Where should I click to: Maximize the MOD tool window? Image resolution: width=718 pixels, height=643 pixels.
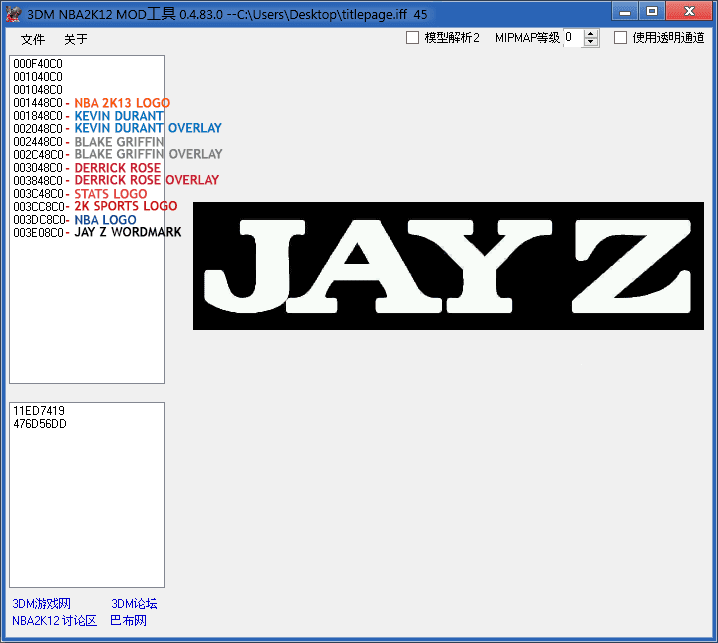click(x=652, y=11)
